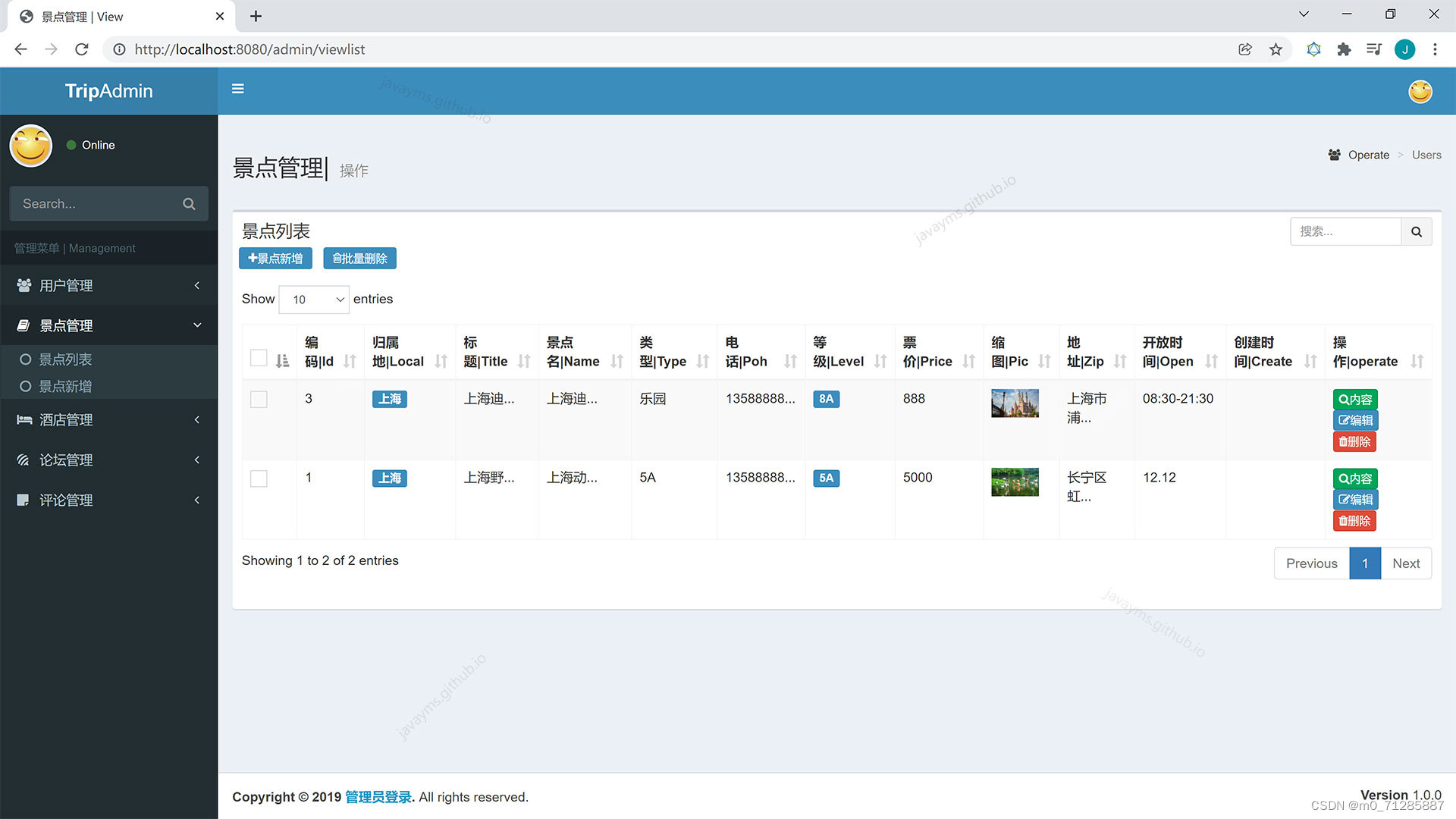Click the 内容 button for Shanghai Disney

point(1354,398)
